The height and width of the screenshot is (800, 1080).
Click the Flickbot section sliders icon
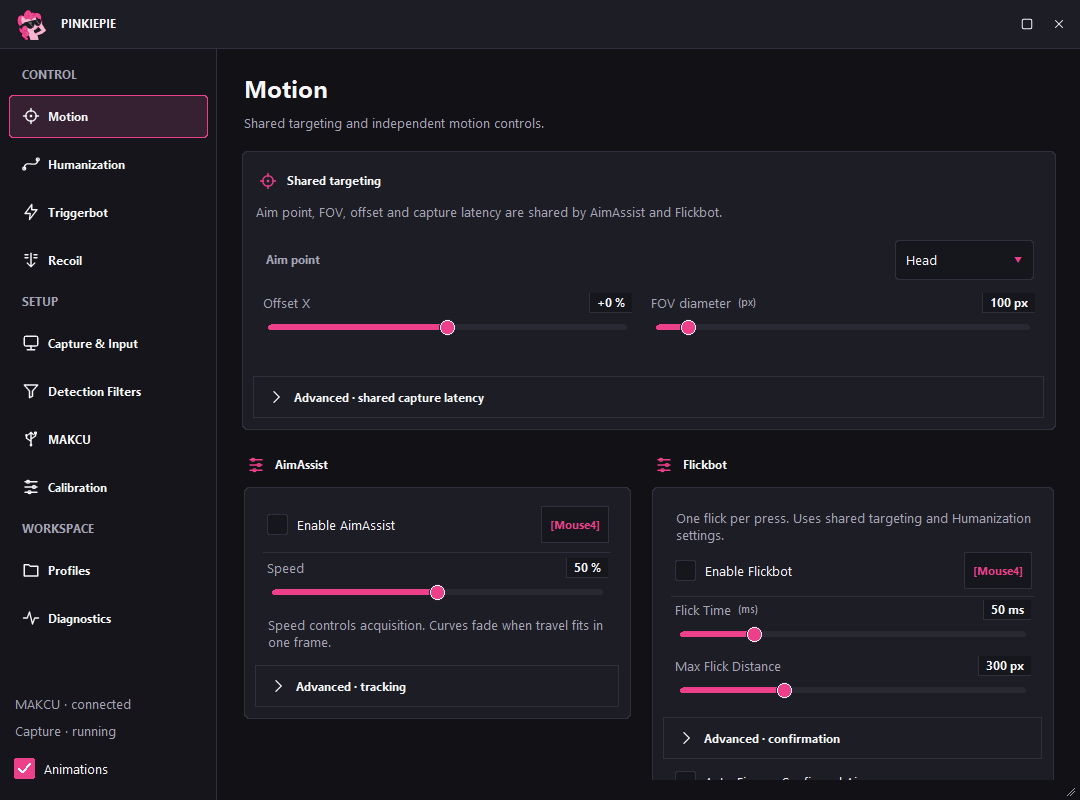point(664,465)
